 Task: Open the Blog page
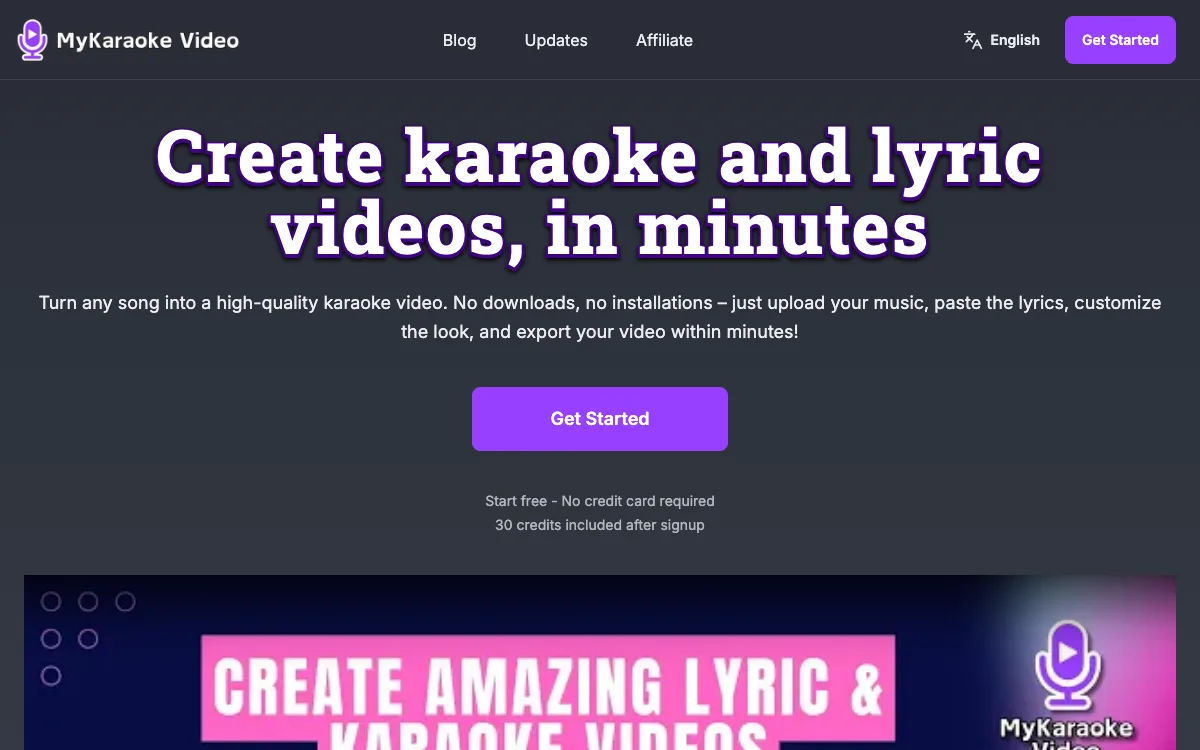pos(459,40)
